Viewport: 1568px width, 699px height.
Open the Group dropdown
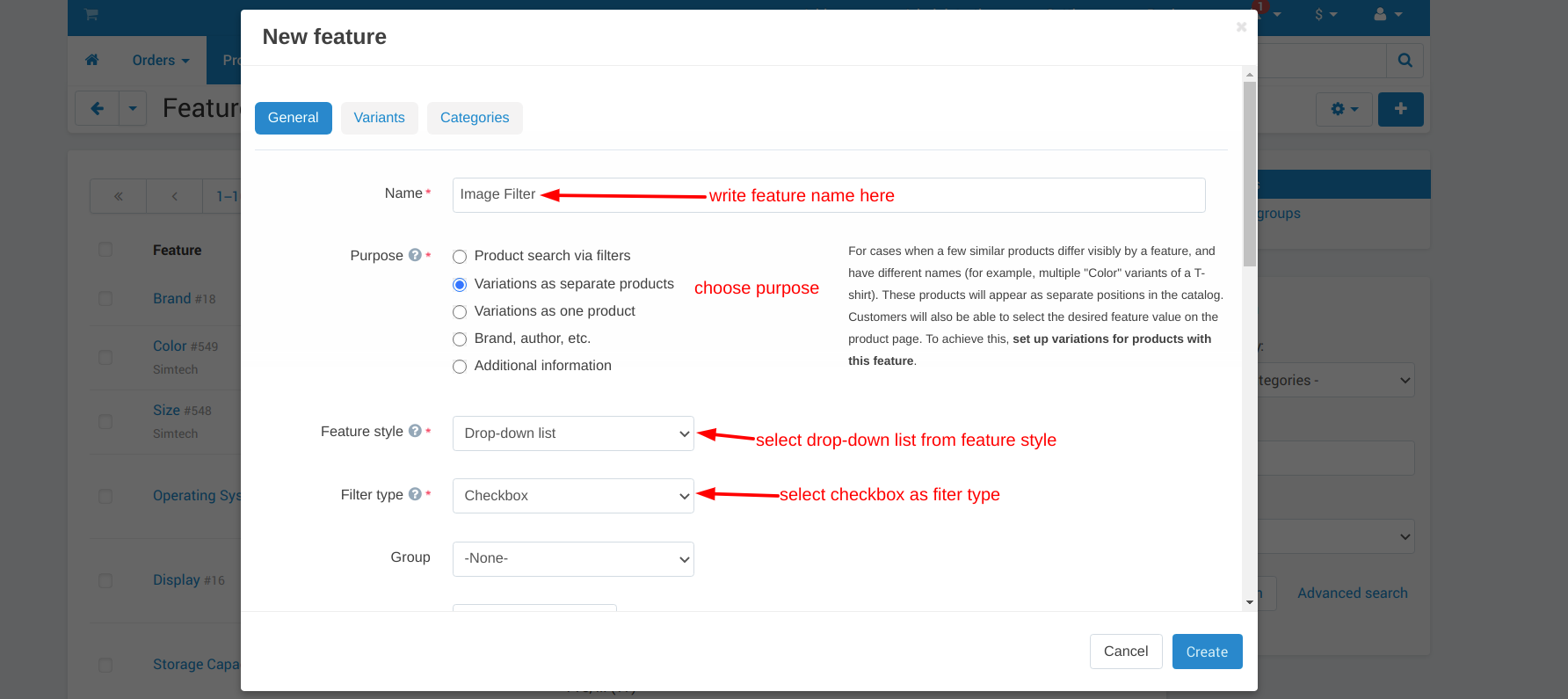573,559
